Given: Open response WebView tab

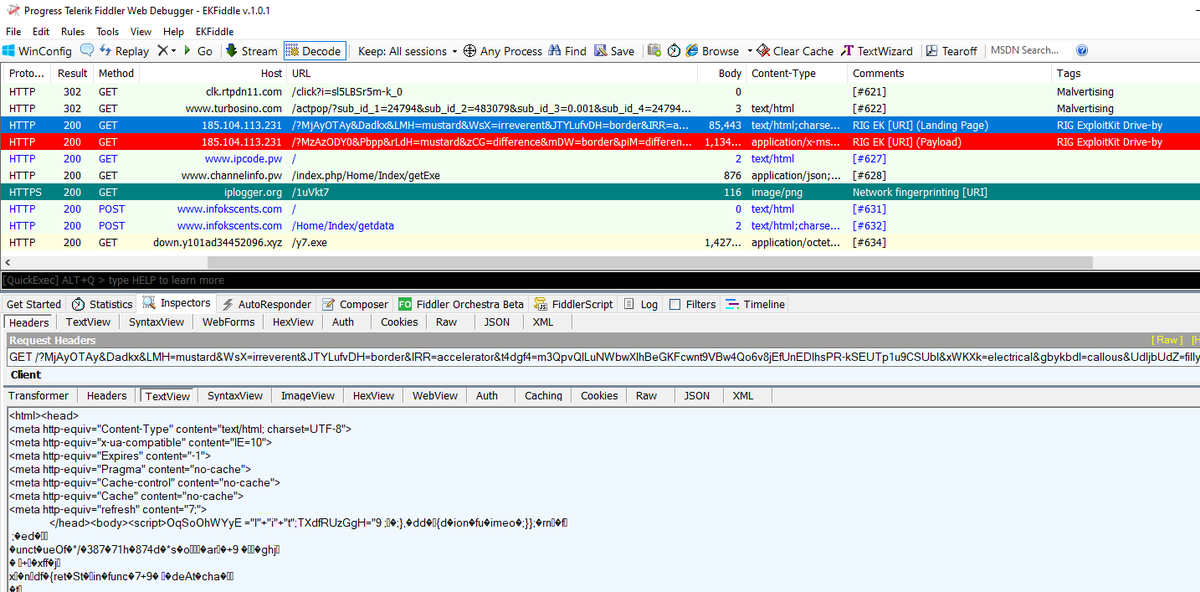Looking at the screenshot, I should point(435,396).
